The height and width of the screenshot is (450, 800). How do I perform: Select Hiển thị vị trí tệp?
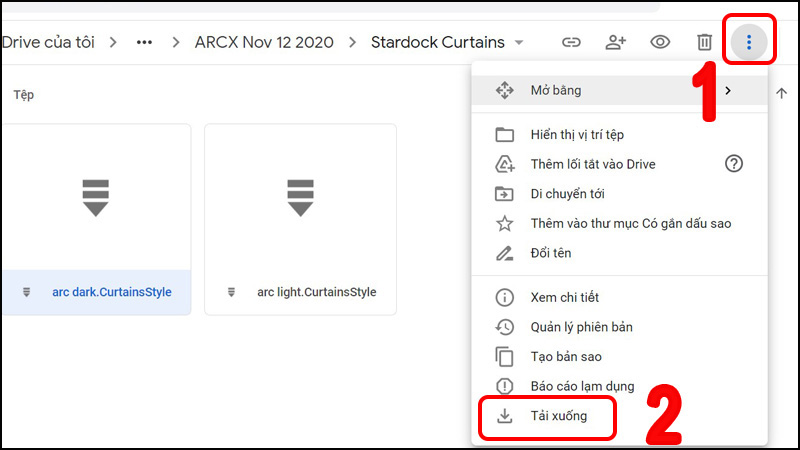pyautogui.click(x=619, y=135)
